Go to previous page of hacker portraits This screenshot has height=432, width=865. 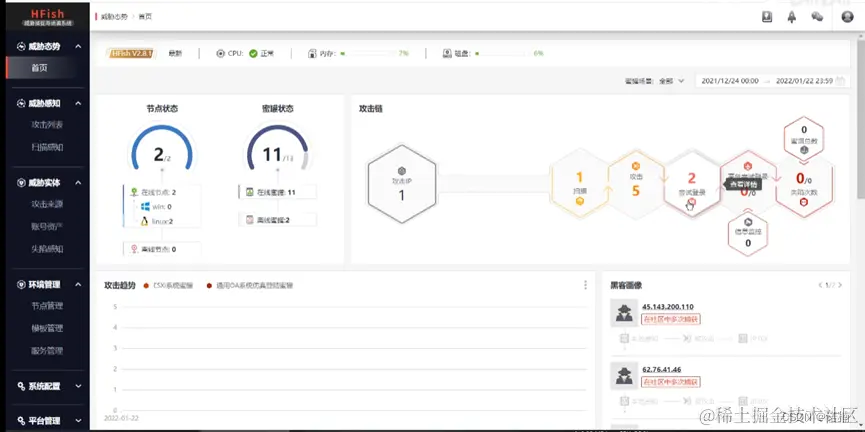coord(820,285)
